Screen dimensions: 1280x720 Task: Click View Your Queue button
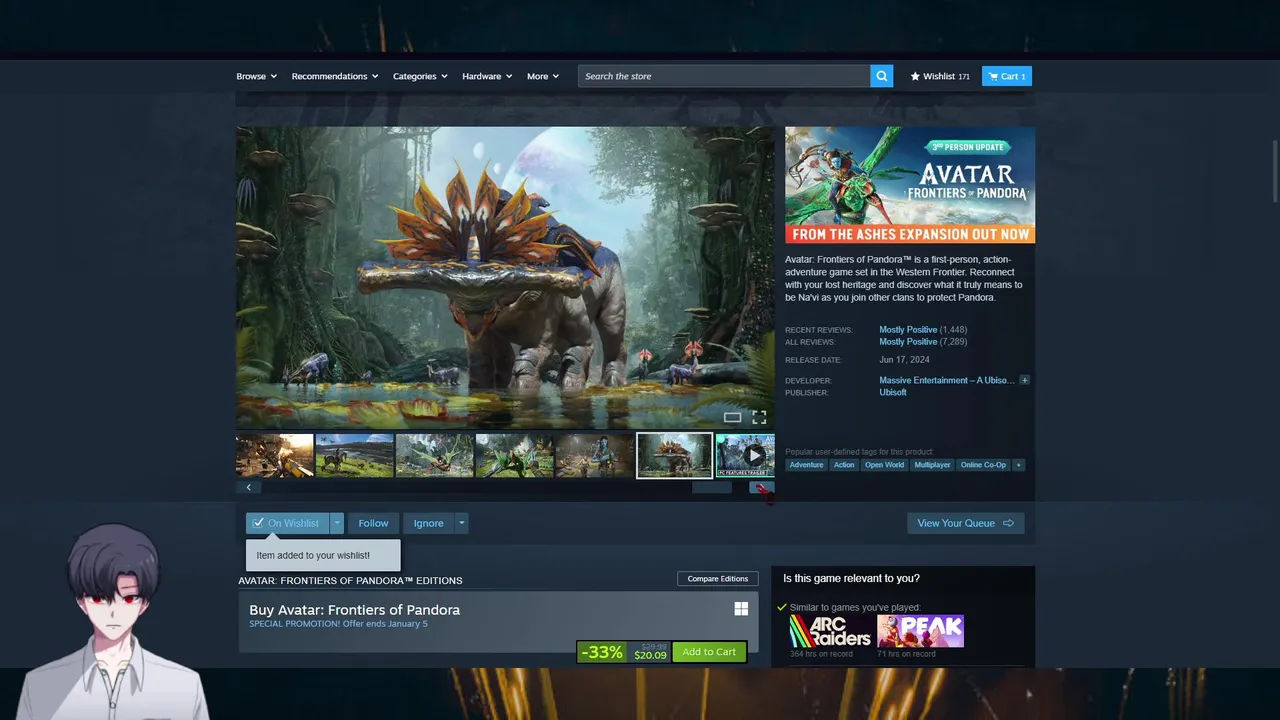965,523
